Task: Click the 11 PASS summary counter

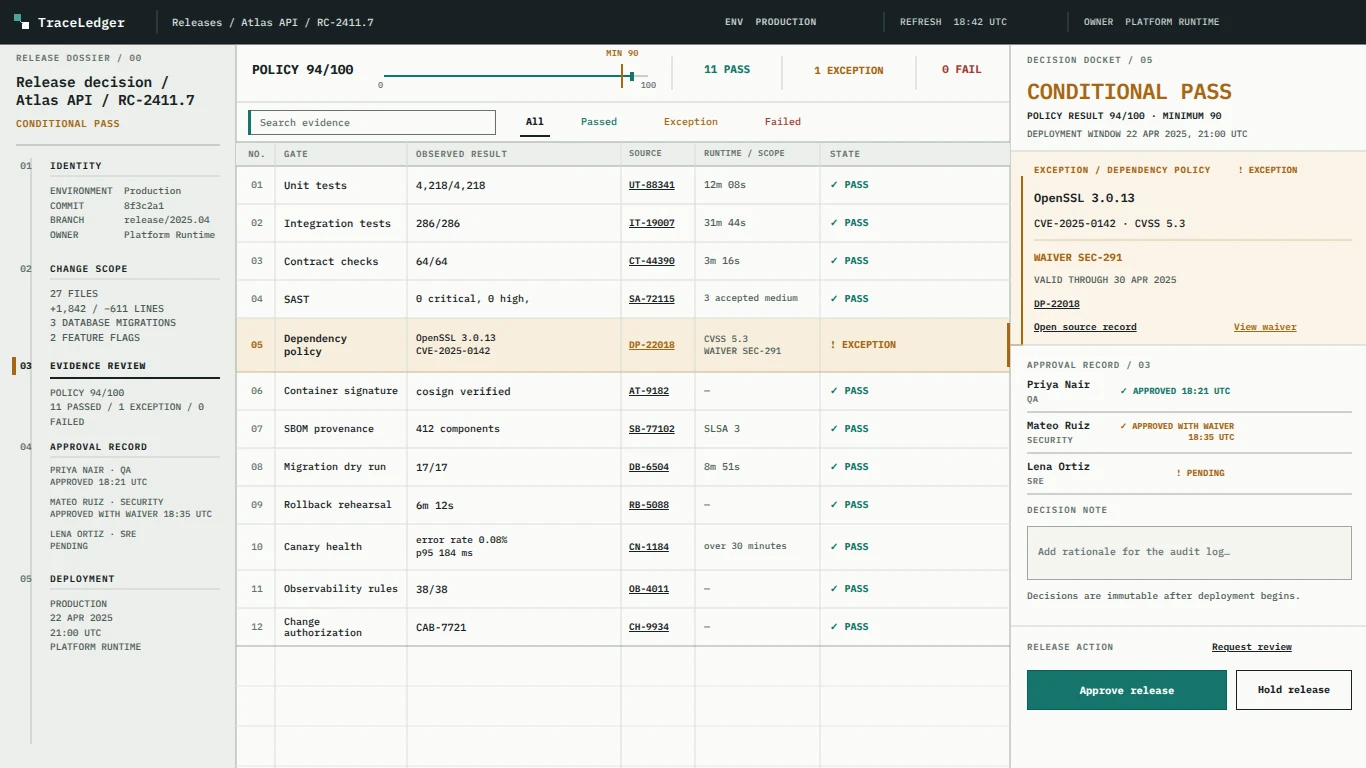Action: [x=727, y=70]
